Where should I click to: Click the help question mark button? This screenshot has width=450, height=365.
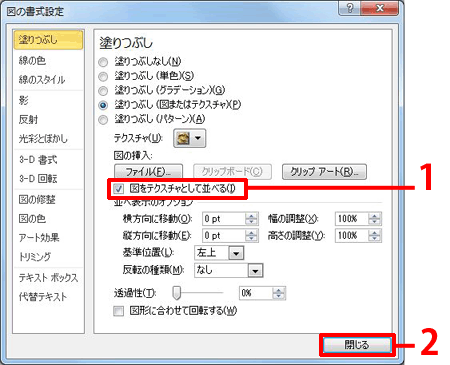tap(350, 8)
